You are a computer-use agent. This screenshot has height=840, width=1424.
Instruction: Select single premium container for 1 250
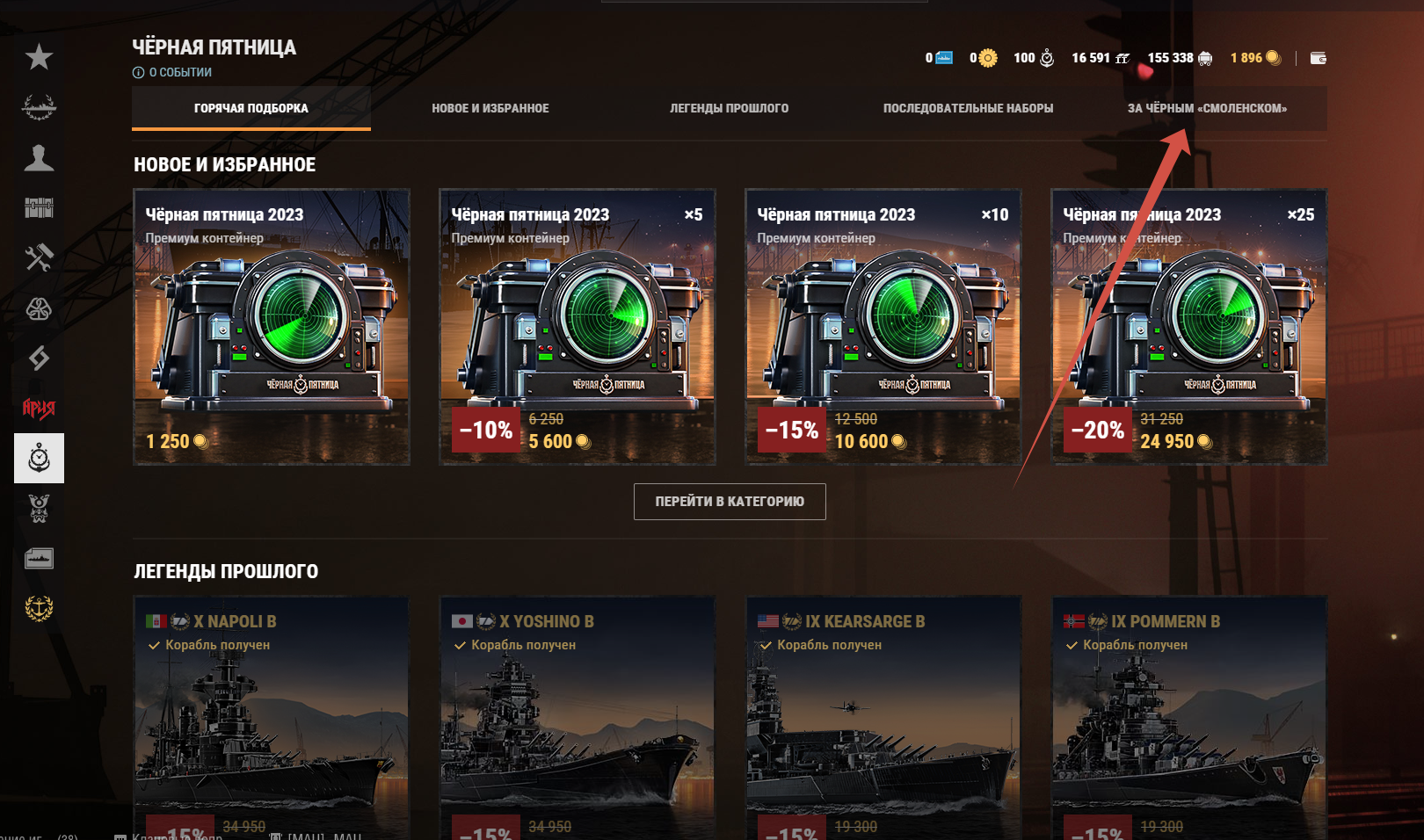tap(272, 327)
